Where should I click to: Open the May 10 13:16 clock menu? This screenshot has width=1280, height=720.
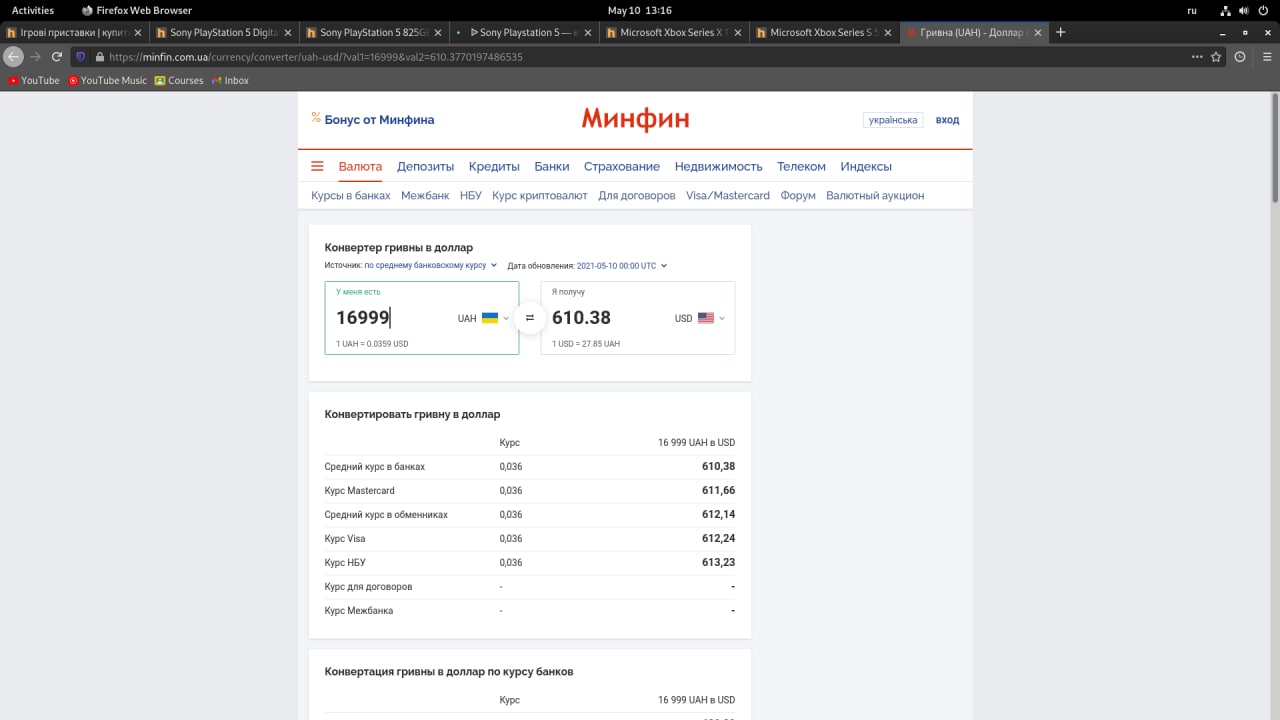(x=640, y=10)
